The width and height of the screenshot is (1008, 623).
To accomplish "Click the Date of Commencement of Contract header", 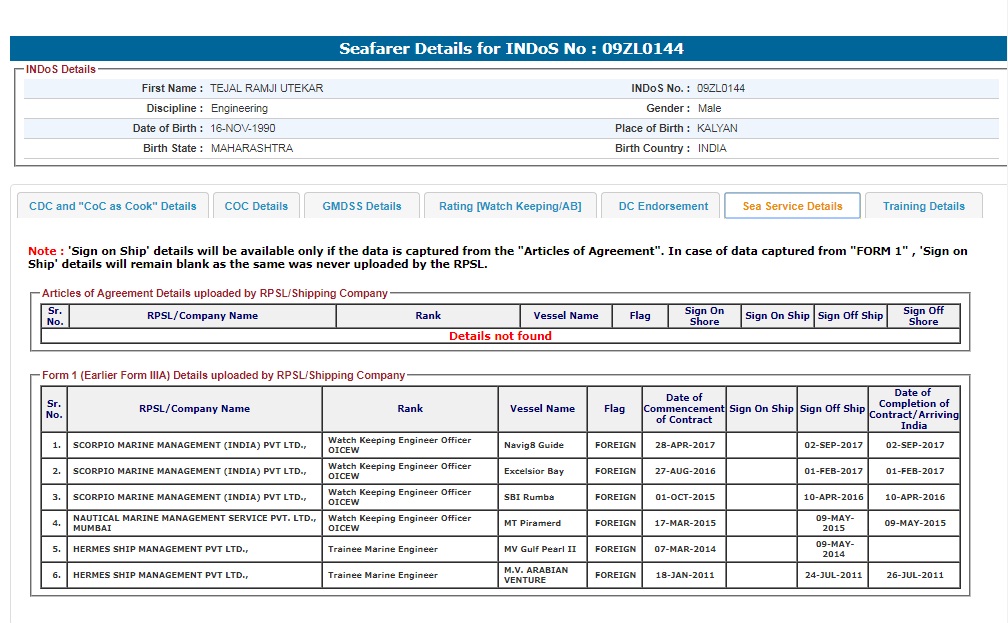I will point(684,409).
